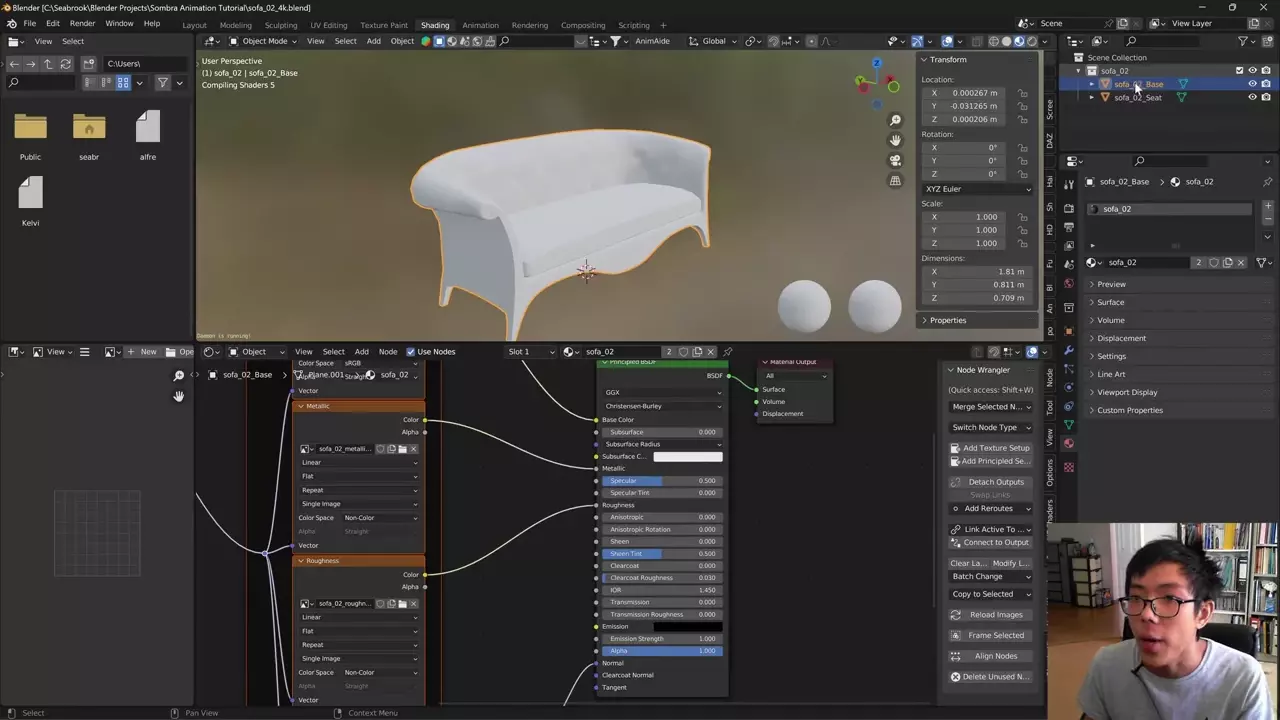The image size is (1280, 720).
Task: Lock the X location property
Action: tap(1022, 93)
